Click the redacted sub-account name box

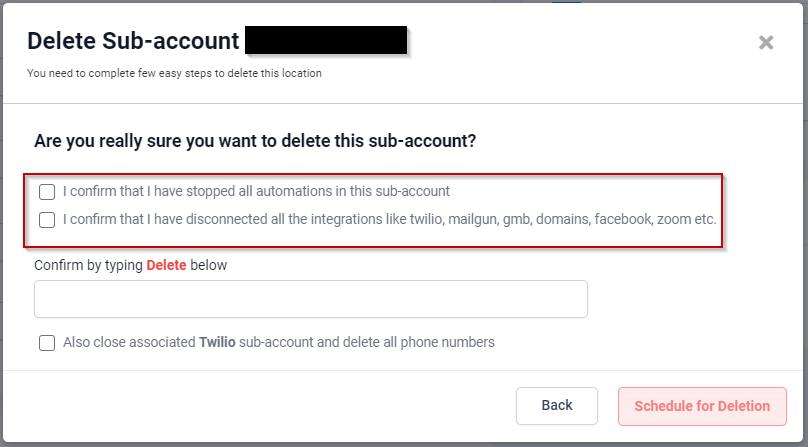(x=326, y=41)
